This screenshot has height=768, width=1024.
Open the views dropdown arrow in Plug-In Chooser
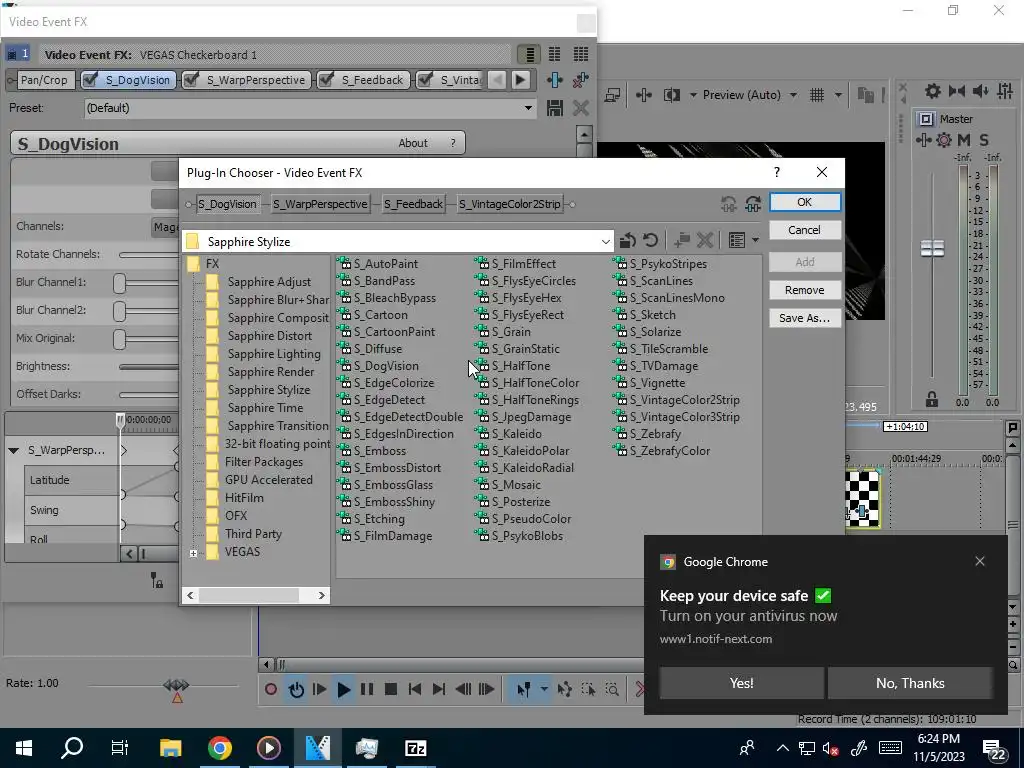click(756, 240)
